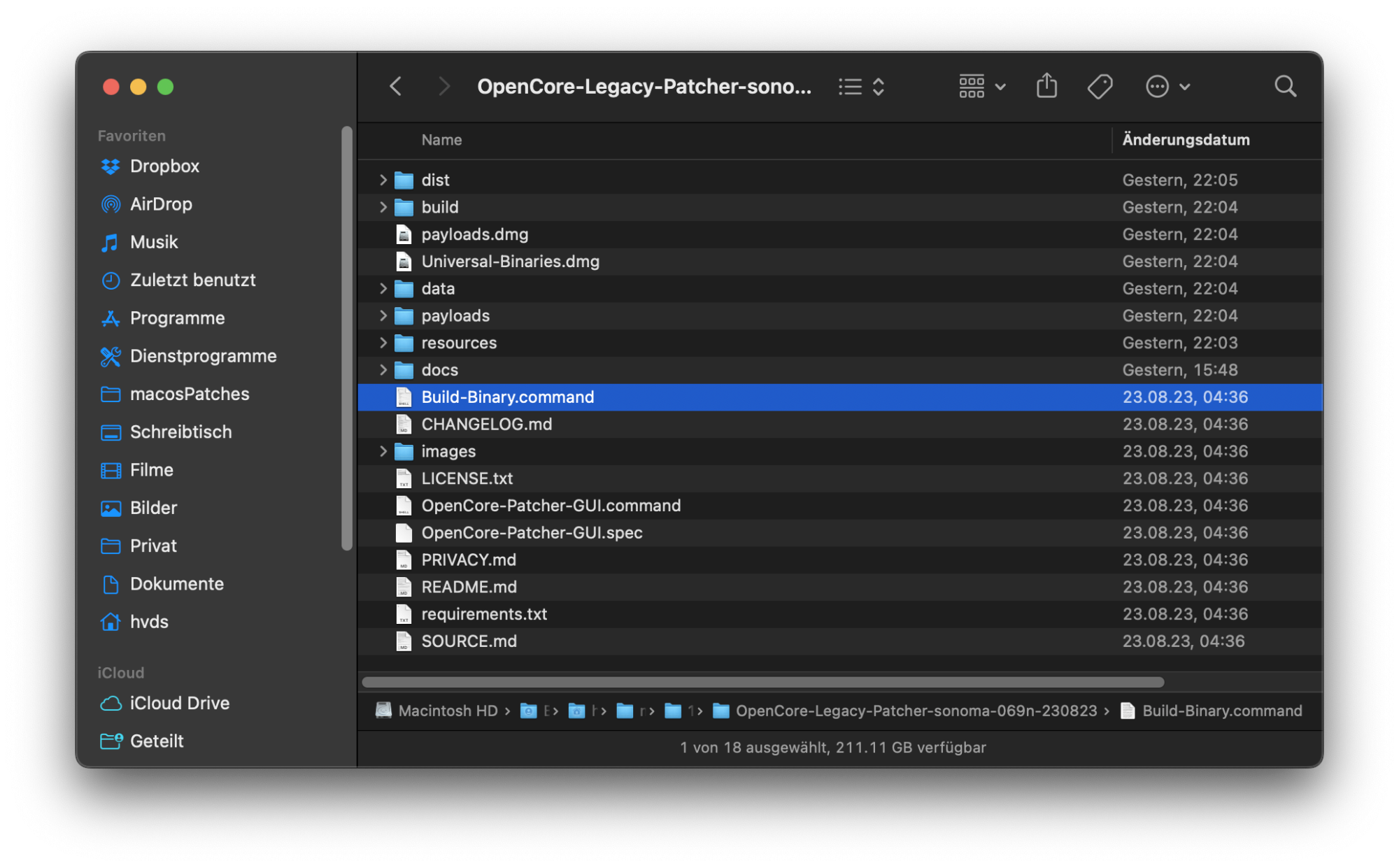Image resolution: width=1399 pixels, height=868 pixels.
Task: Expand the images folder
Action: tap(383, 451)
